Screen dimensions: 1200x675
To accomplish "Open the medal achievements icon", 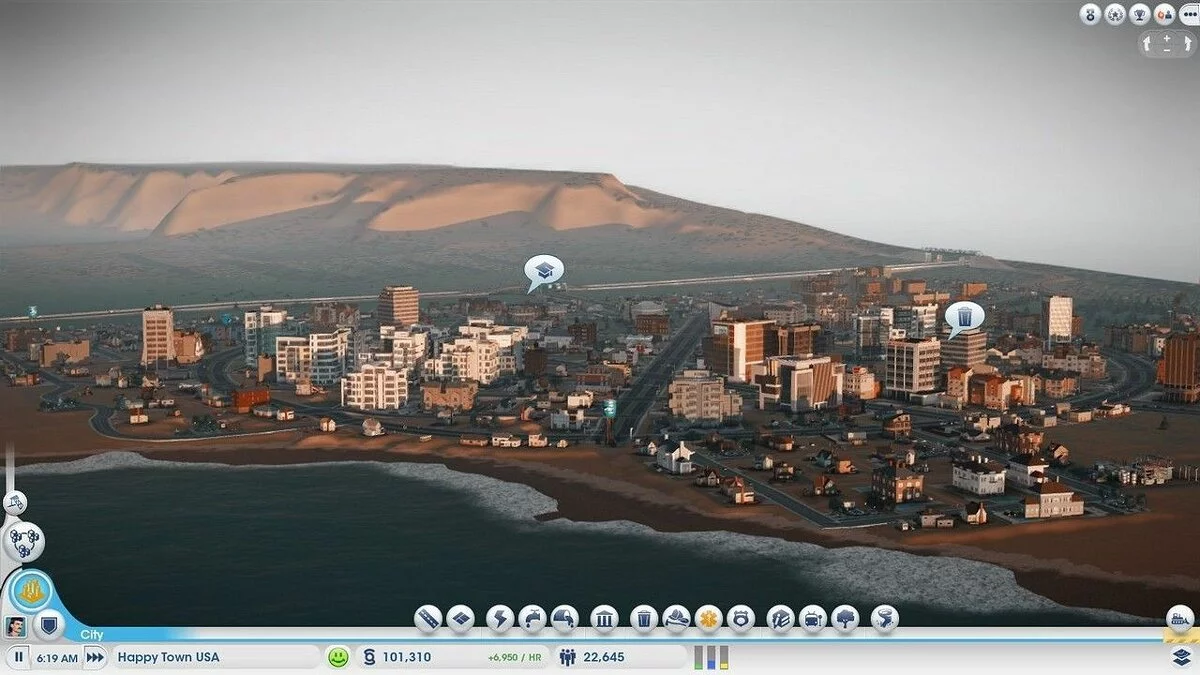I will click(x=1090, y=14).
